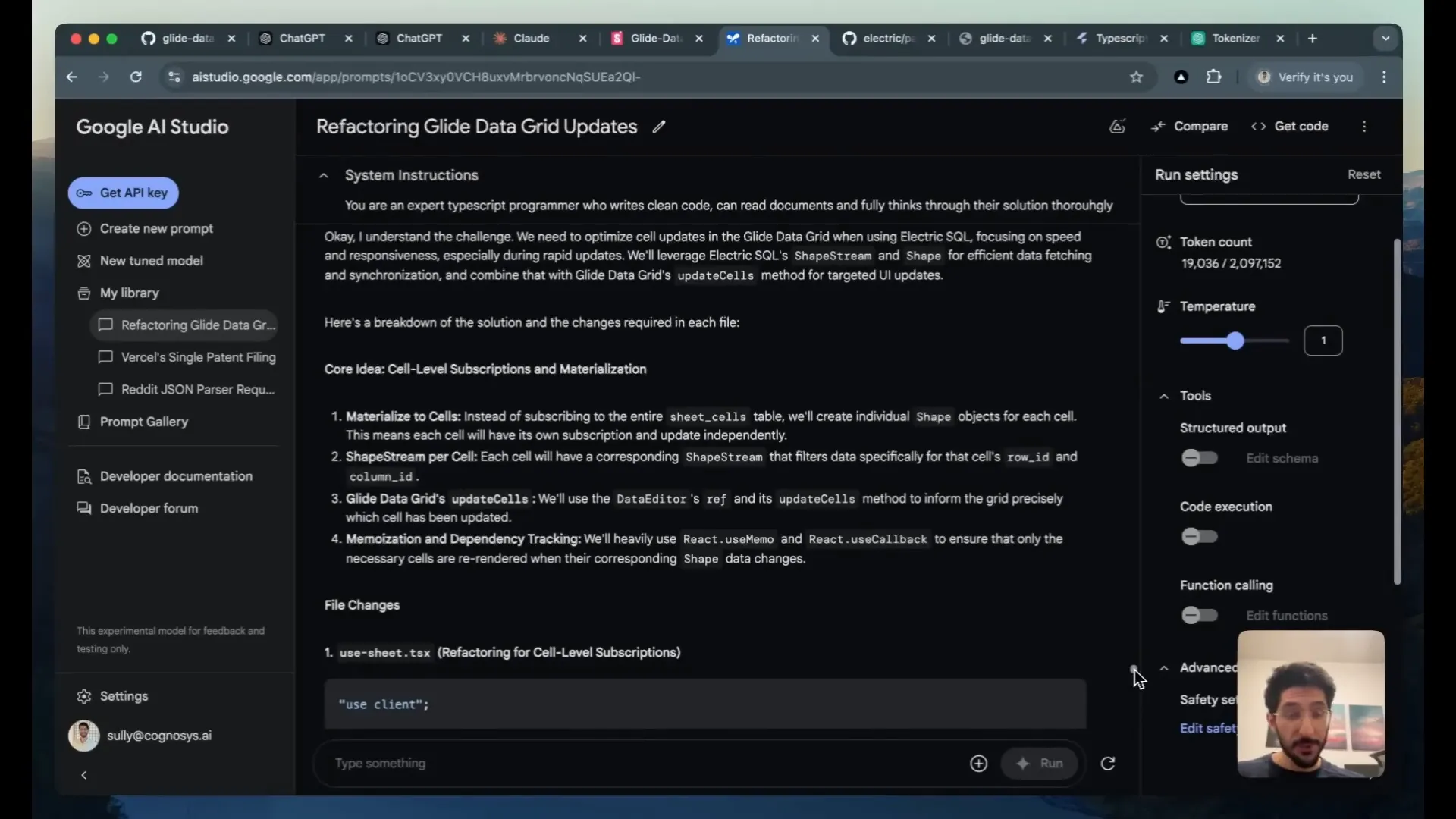This screenshot has height=819, width=1456.
Task: Open a new browser tab
Action: 1313,39
